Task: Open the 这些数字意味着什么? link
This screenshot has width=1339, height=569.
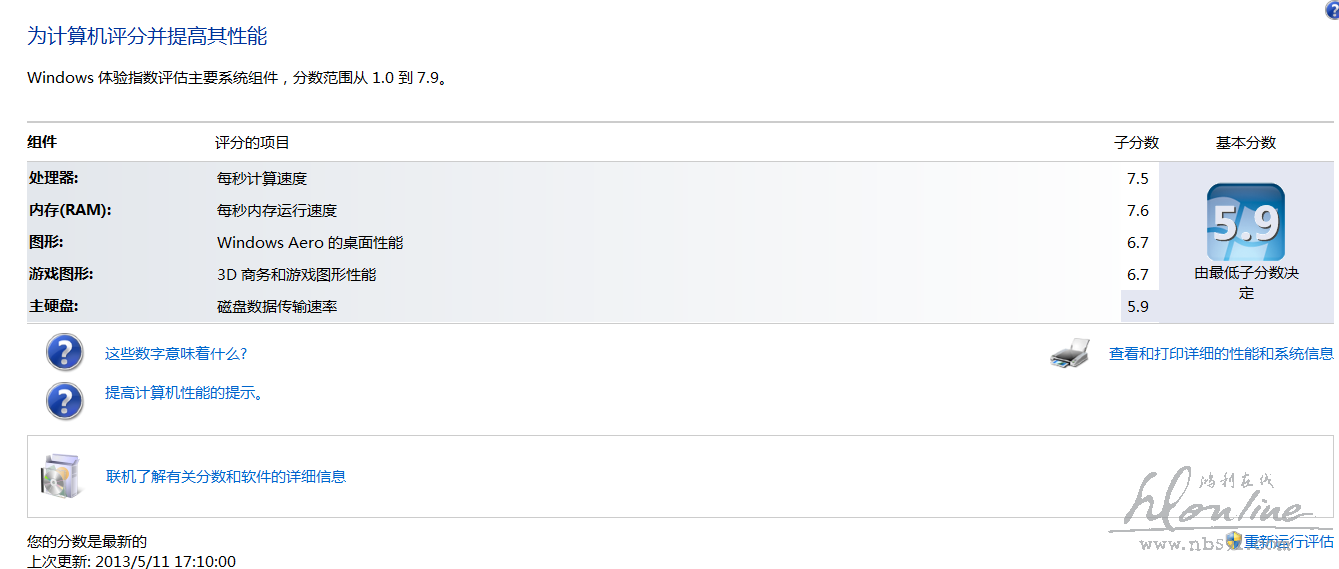Action: (x=176, y=354)
